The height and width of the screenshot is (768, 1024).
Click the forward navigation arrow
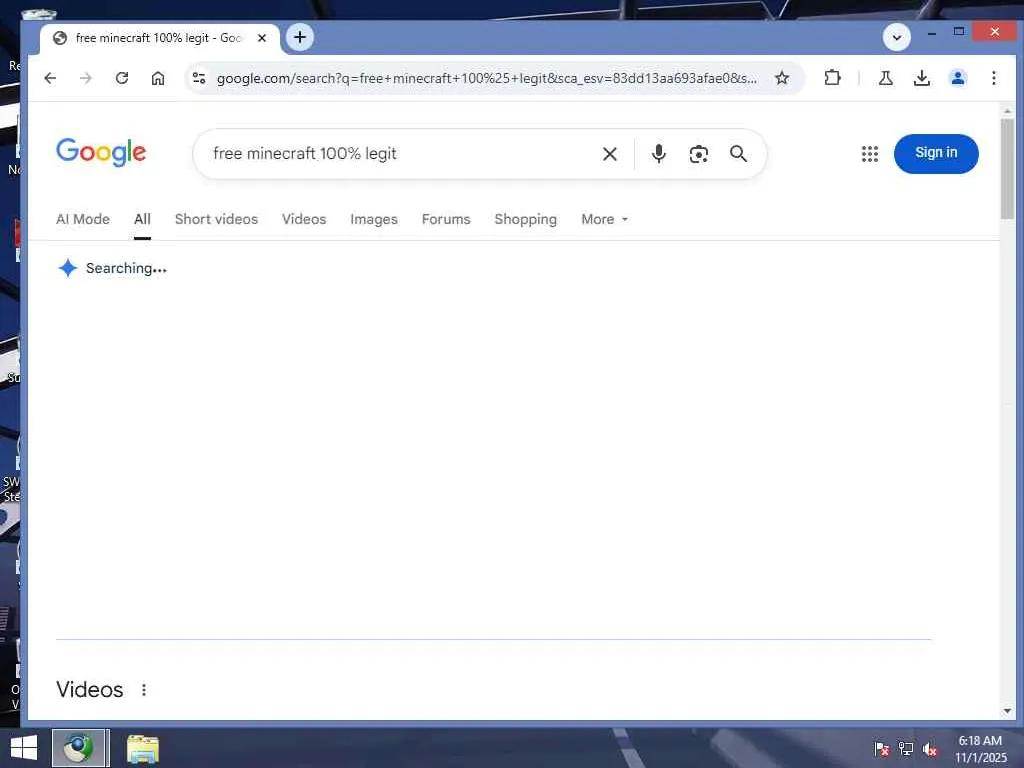click(x=86, y=78)
